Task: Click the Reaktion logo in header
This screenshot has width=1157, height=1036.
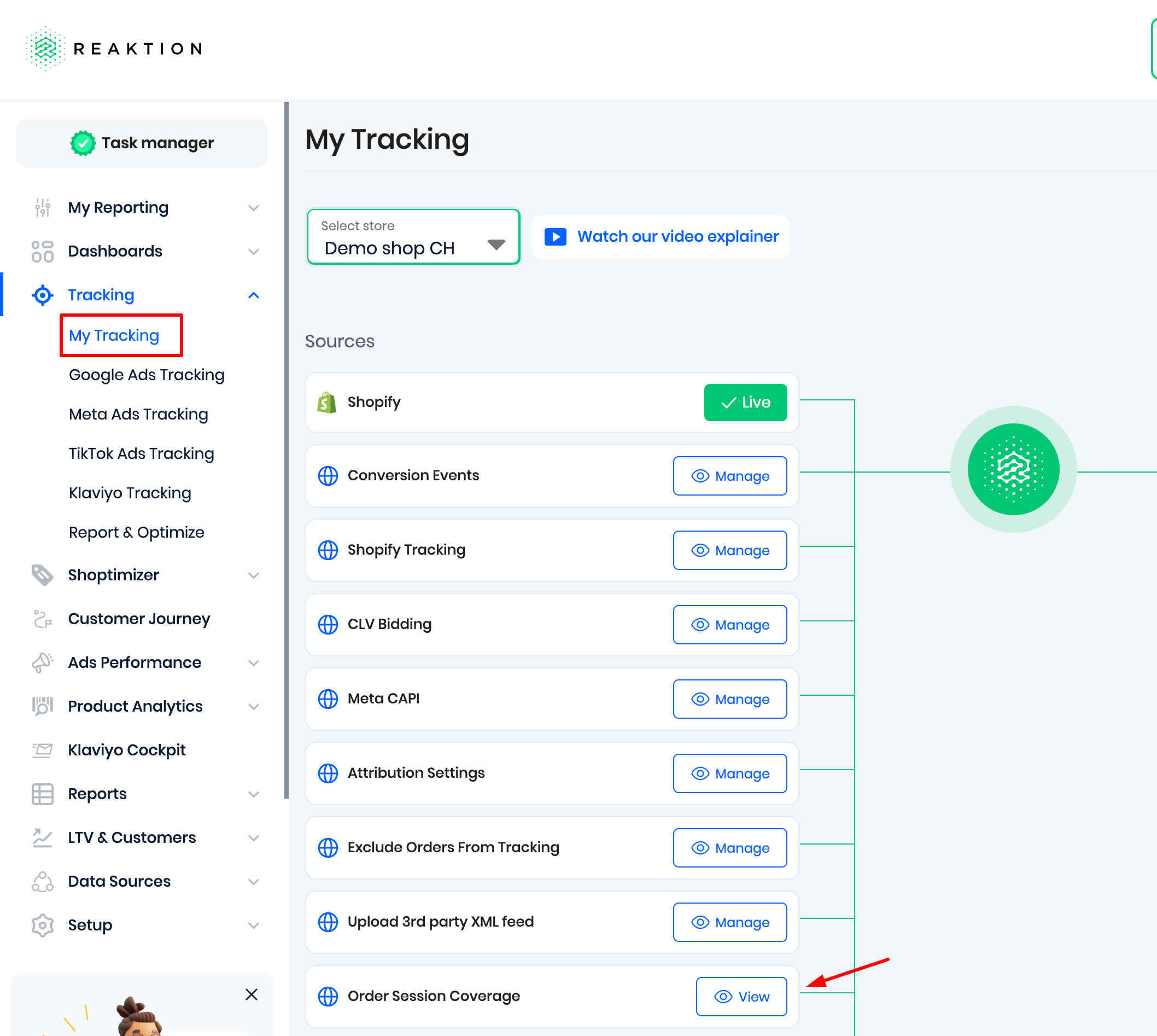Action: coord(114,49)
